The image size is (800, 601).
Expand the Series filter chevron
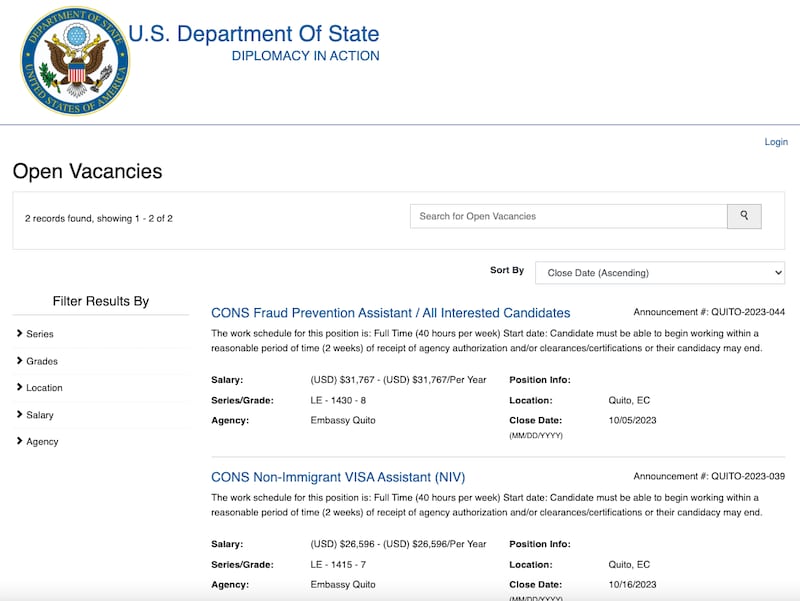(19, 334)
